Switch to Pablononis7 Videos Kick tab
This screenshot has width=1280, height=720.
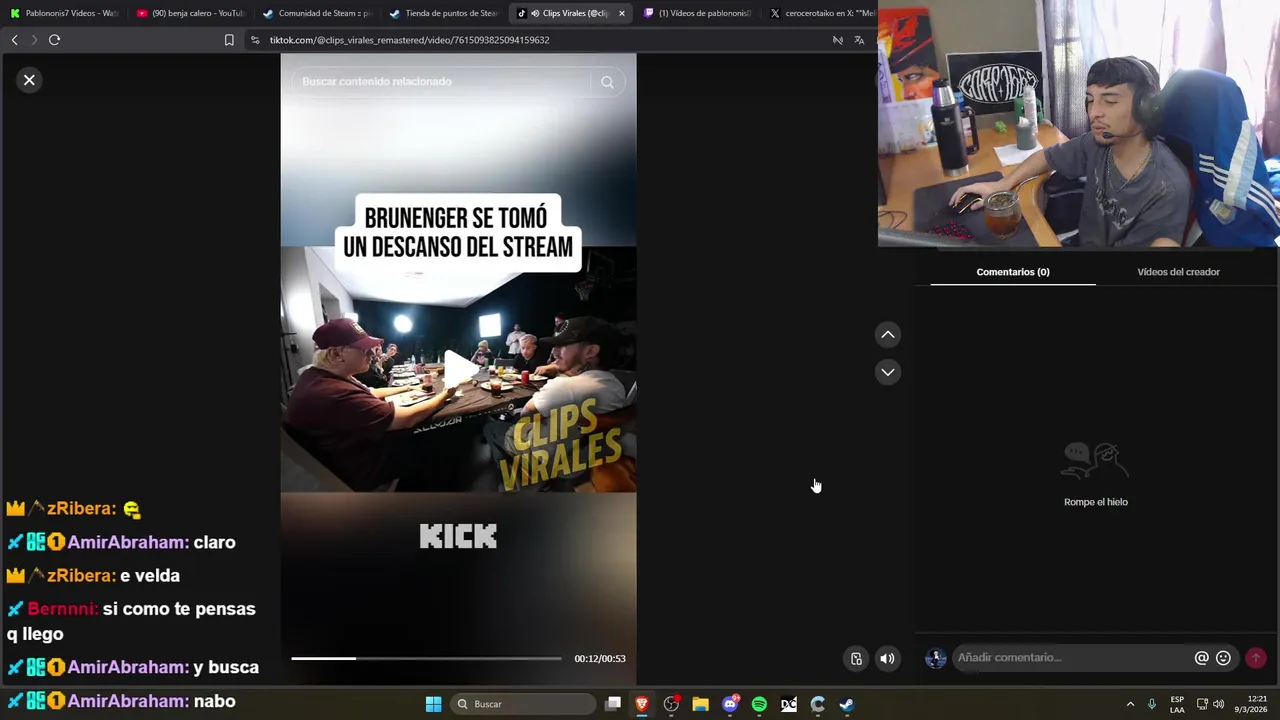pyautogui.click(x=64, y=13)
